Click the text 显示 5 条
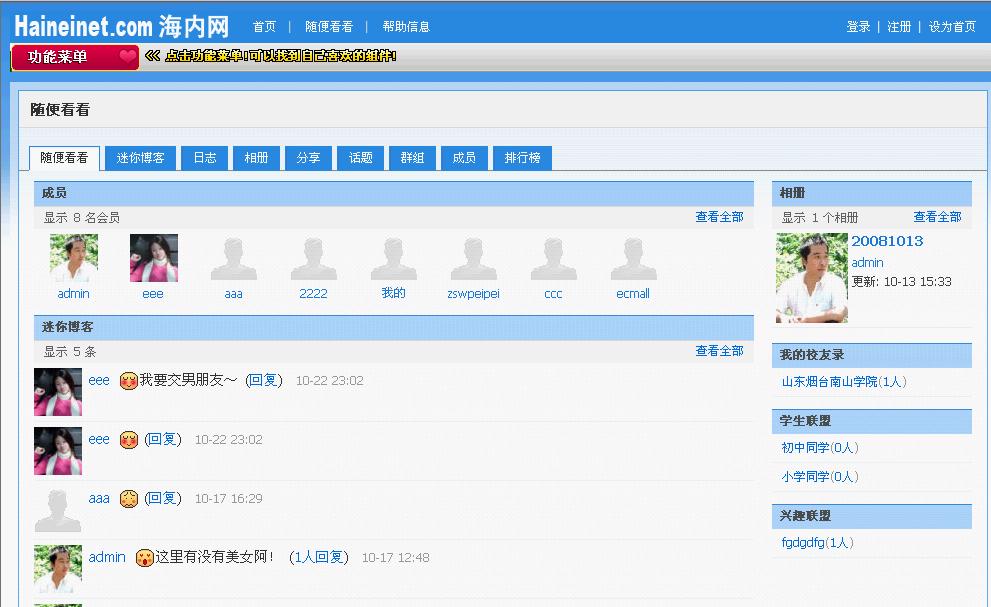Viewport: 991px width, 607px height. (x=70, y=352)
